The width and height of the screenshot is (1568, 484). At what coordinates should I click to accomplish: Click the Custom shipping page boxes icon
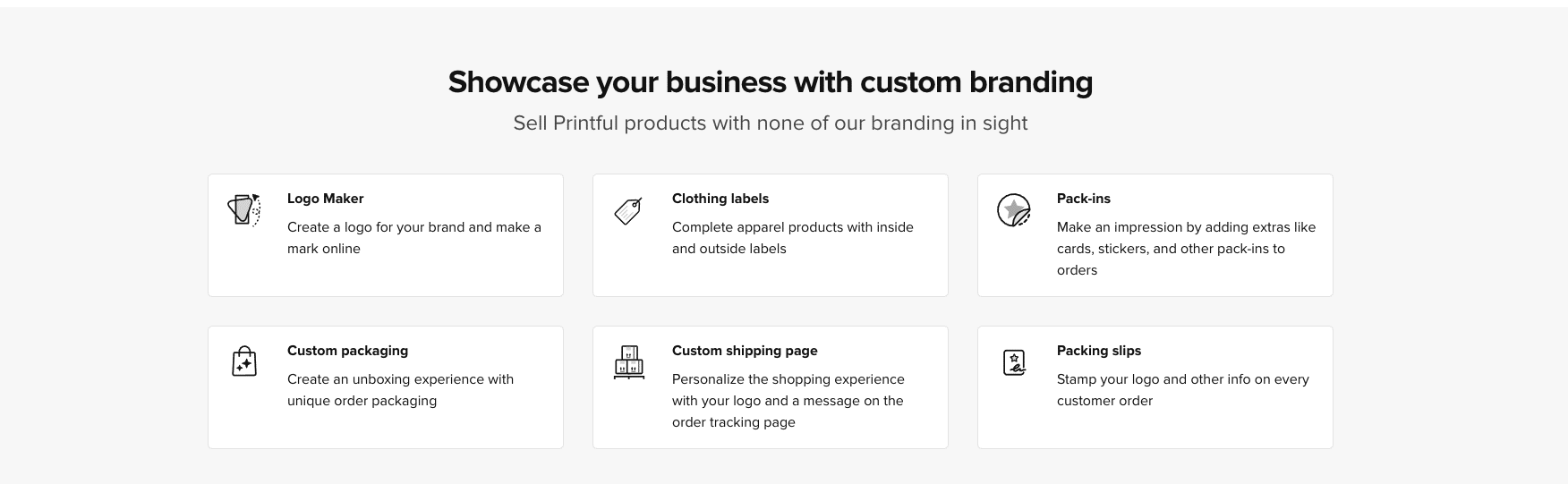coord(628,361)
